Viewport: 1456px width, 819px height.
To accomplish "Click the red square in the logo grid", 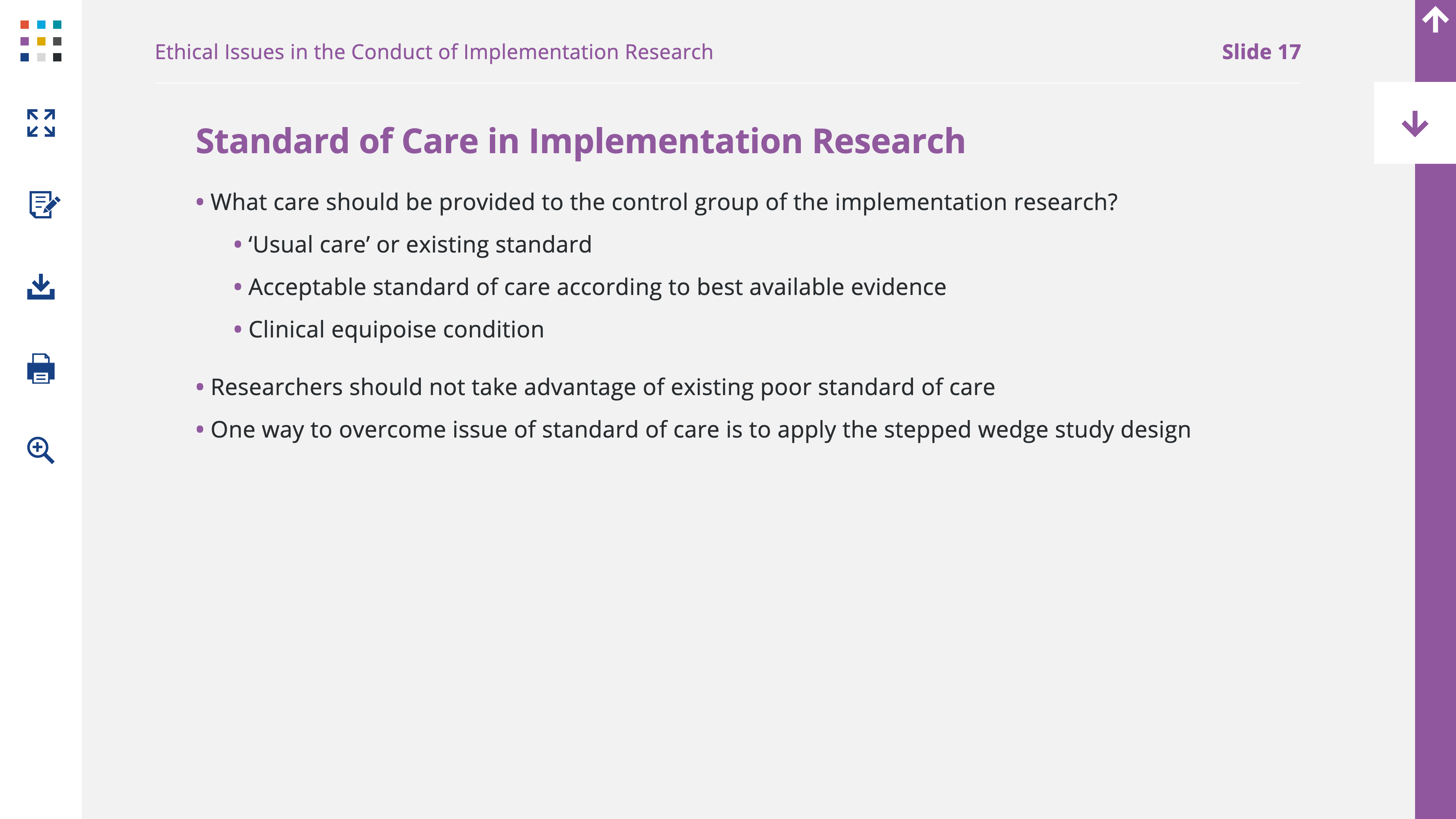I will (x=24, y=25).
